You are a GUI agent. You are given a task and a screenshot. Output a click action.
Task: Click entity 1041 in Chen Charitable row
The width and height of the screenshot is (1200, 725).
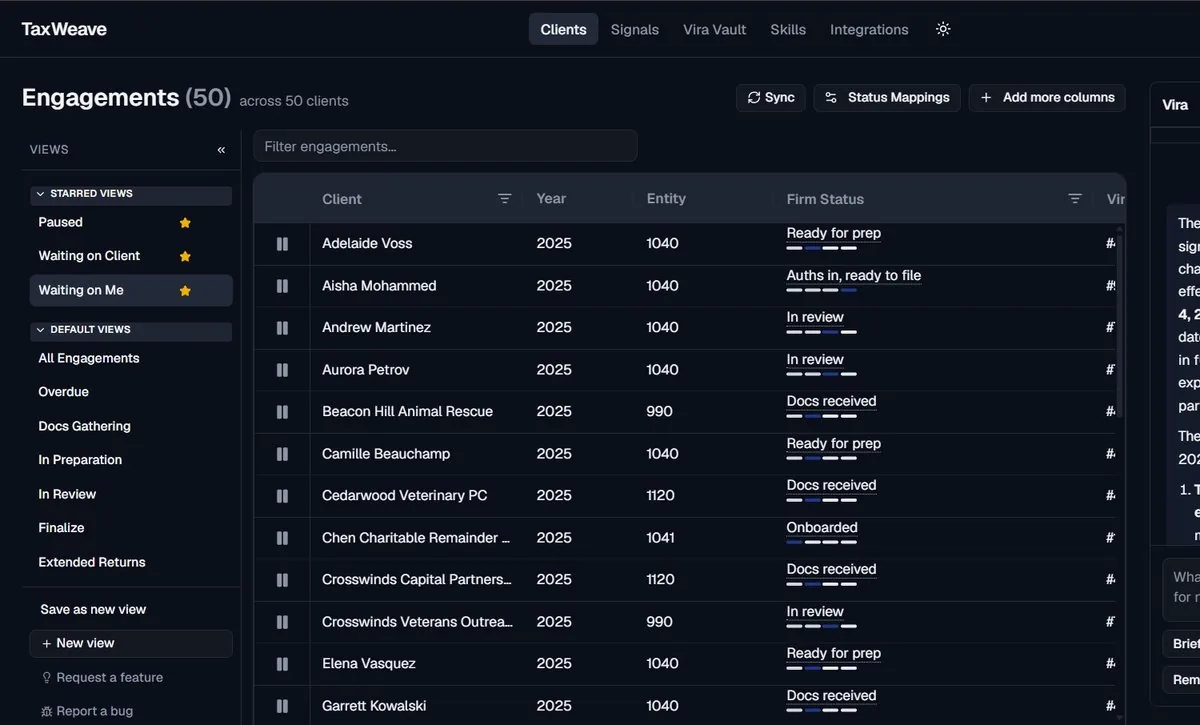662,538
